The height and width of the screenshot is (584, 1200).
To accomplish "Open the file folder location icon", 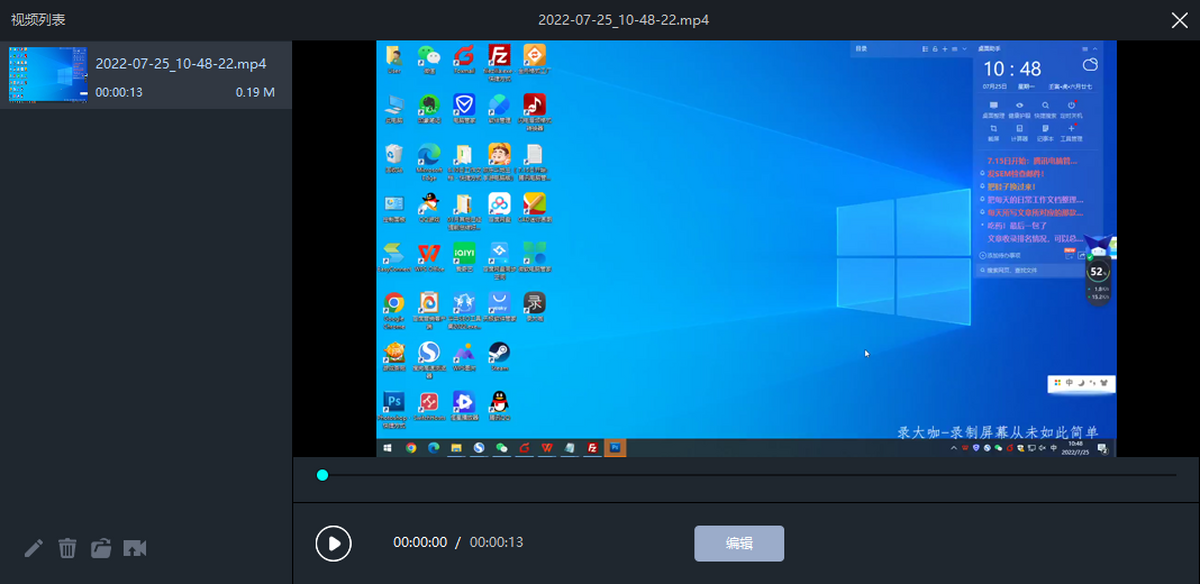I will (101, 548).
